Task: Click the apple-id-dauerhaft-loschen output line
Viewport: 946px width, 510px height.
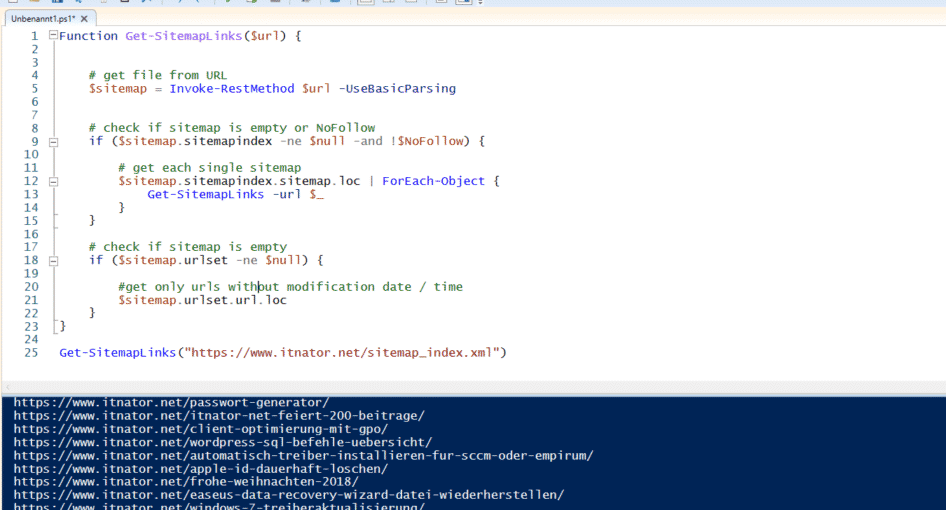Action: pos(200,468)
